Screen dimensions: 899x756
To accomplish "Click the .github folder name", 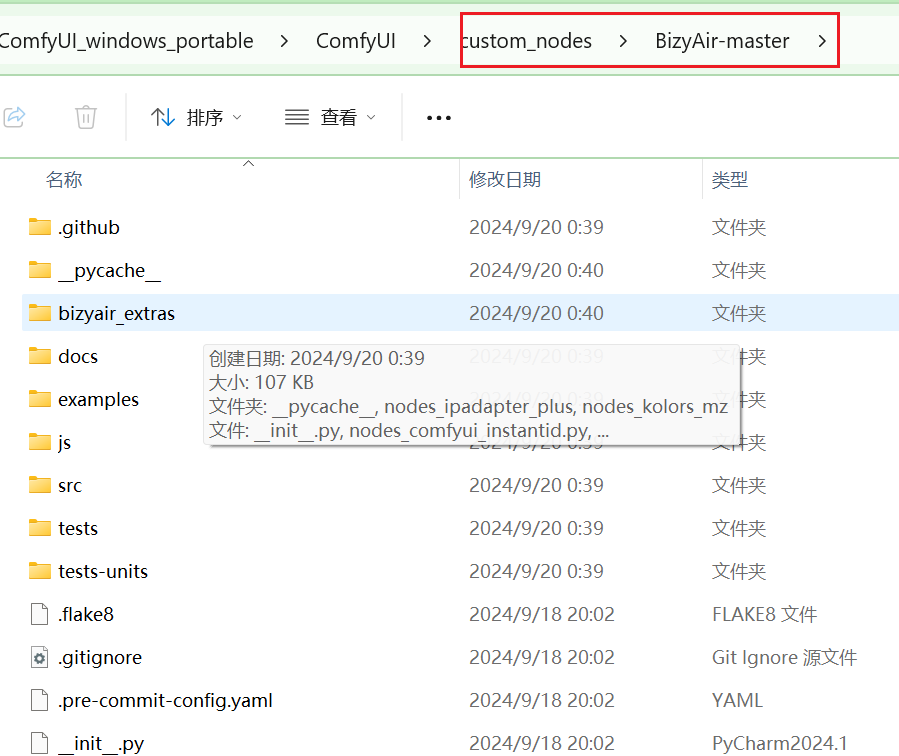I will pos(89,228).
